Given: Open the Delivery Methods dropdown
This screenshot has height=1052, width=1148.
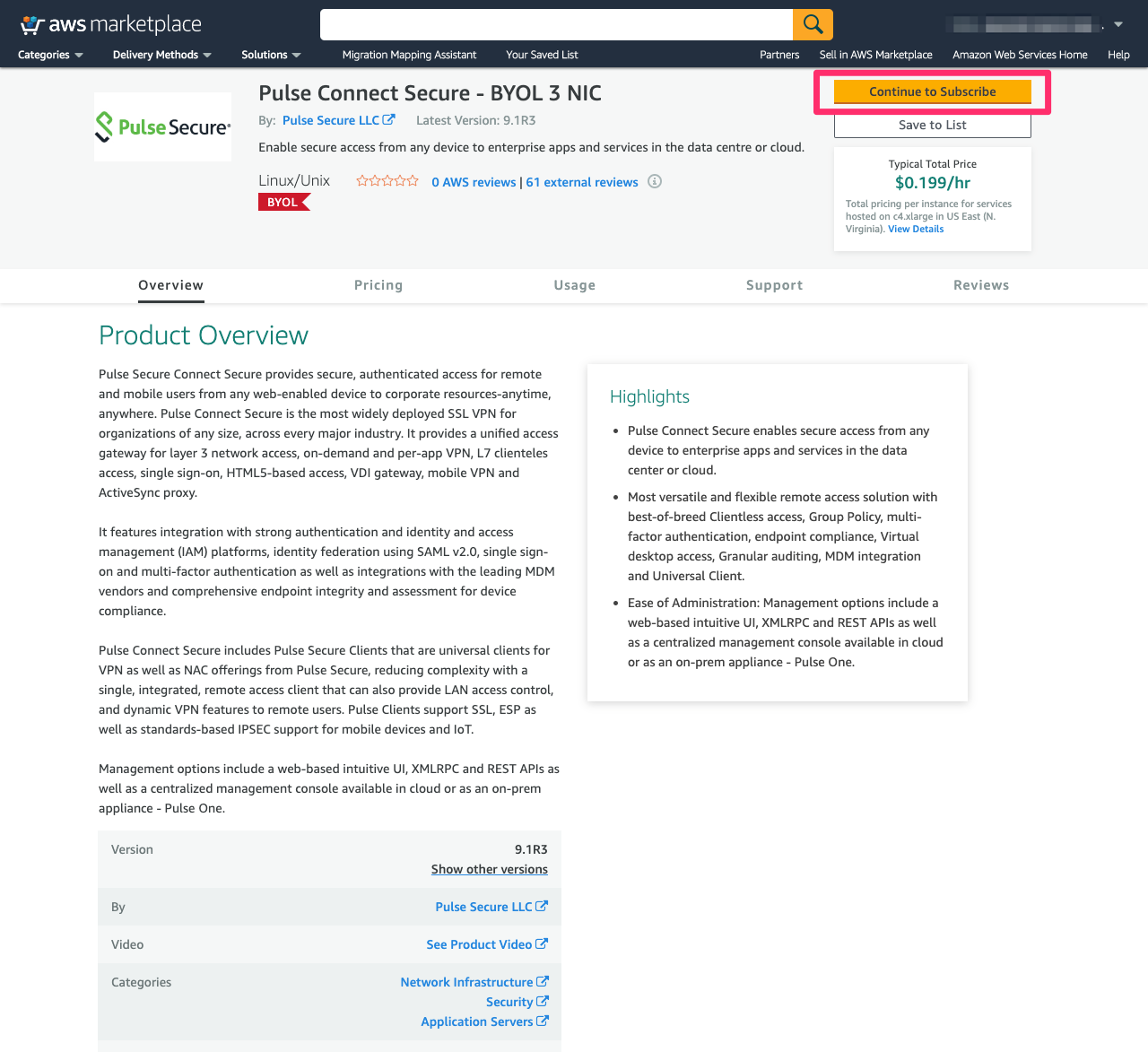Looking at the screenshot, I should tap(161, 55).
